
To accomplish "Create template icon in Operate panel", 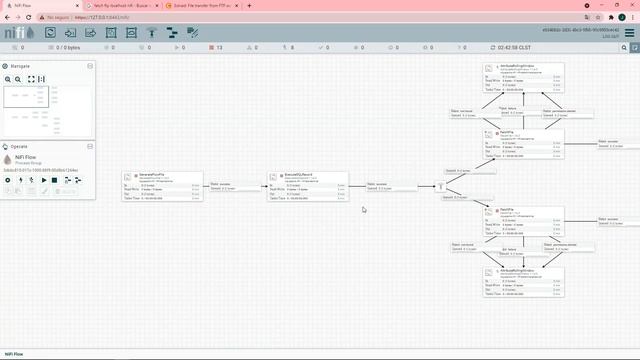I will [67, 180].
